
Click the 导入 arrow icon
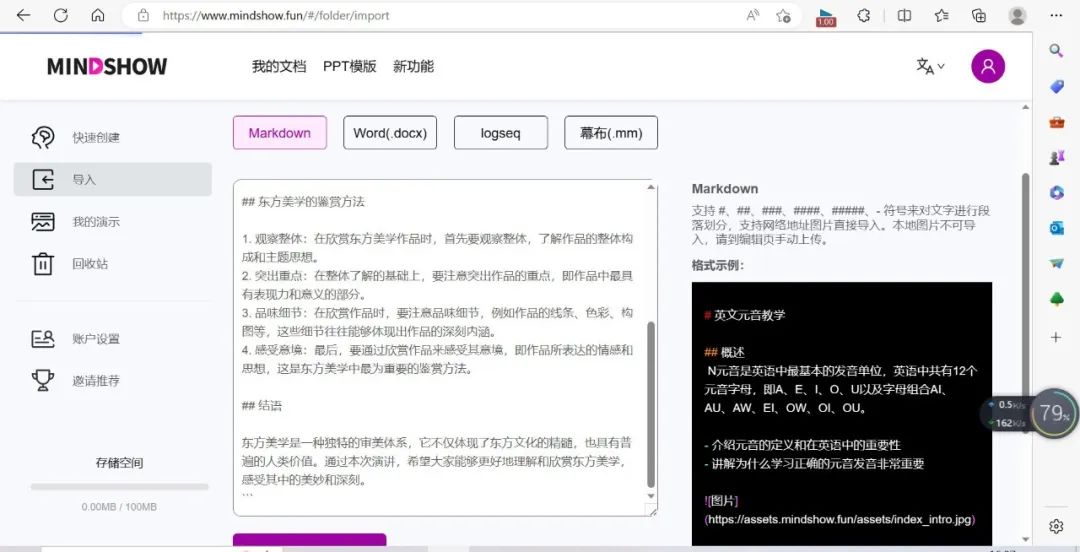coord(43,180)
